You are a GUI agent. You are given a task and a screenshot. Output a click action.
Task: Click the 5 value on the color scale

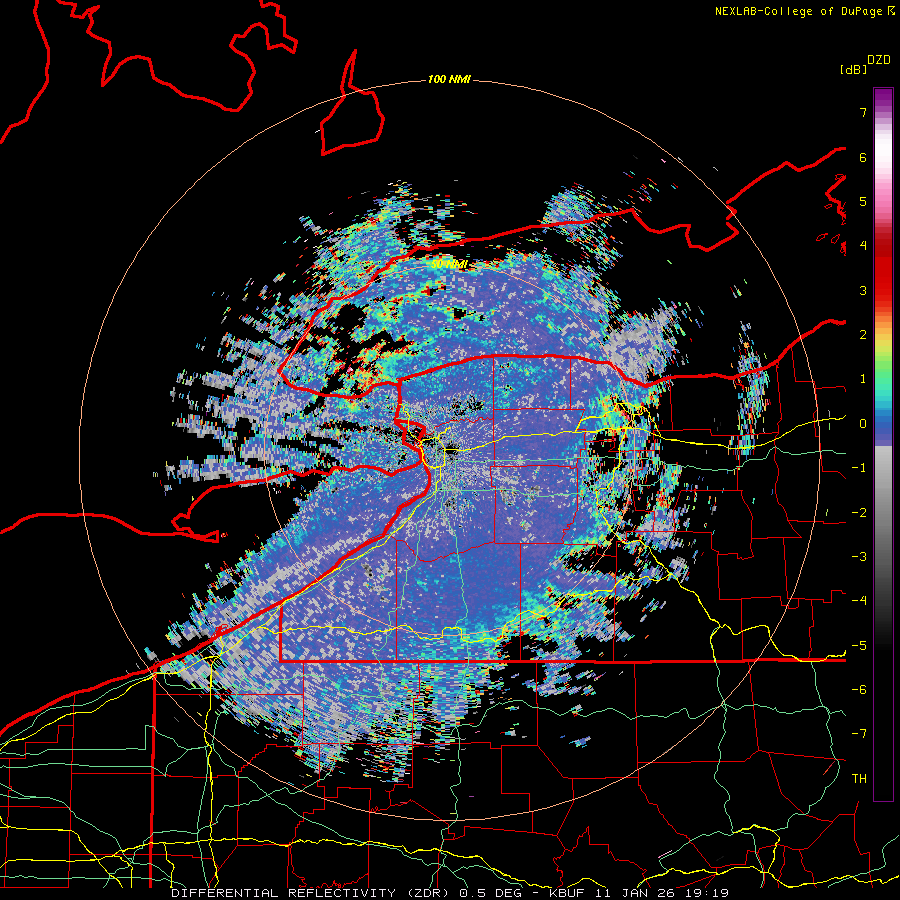pos(863,201)
